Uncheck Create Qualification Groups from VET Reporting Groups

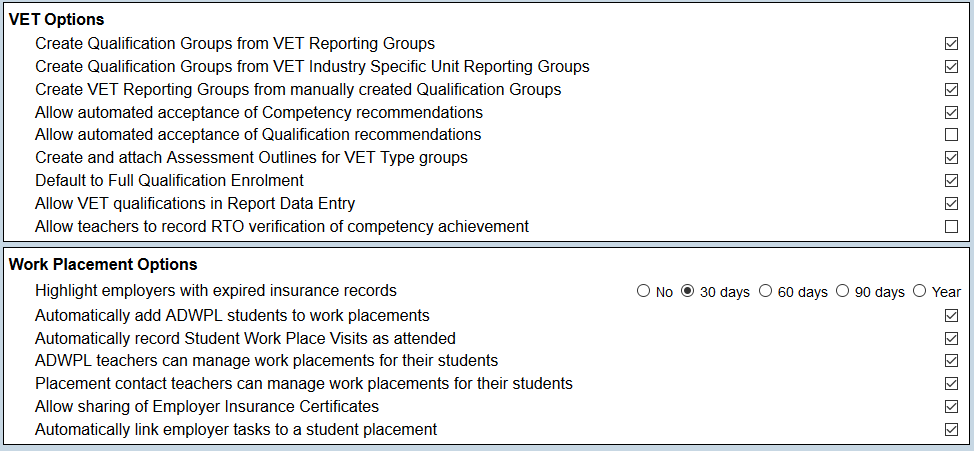click(x=951, y=44)
